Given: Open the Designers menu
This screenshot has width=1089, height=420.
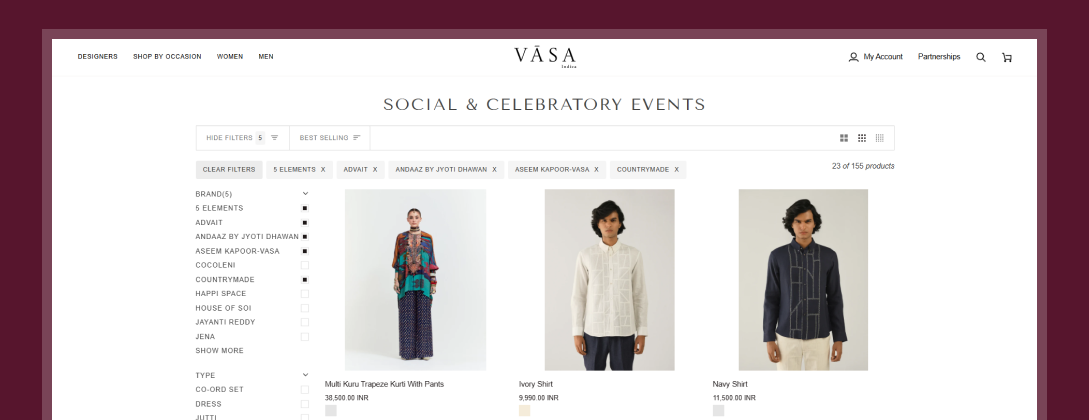Looking at the screenshot, I should tap(97, 57).
